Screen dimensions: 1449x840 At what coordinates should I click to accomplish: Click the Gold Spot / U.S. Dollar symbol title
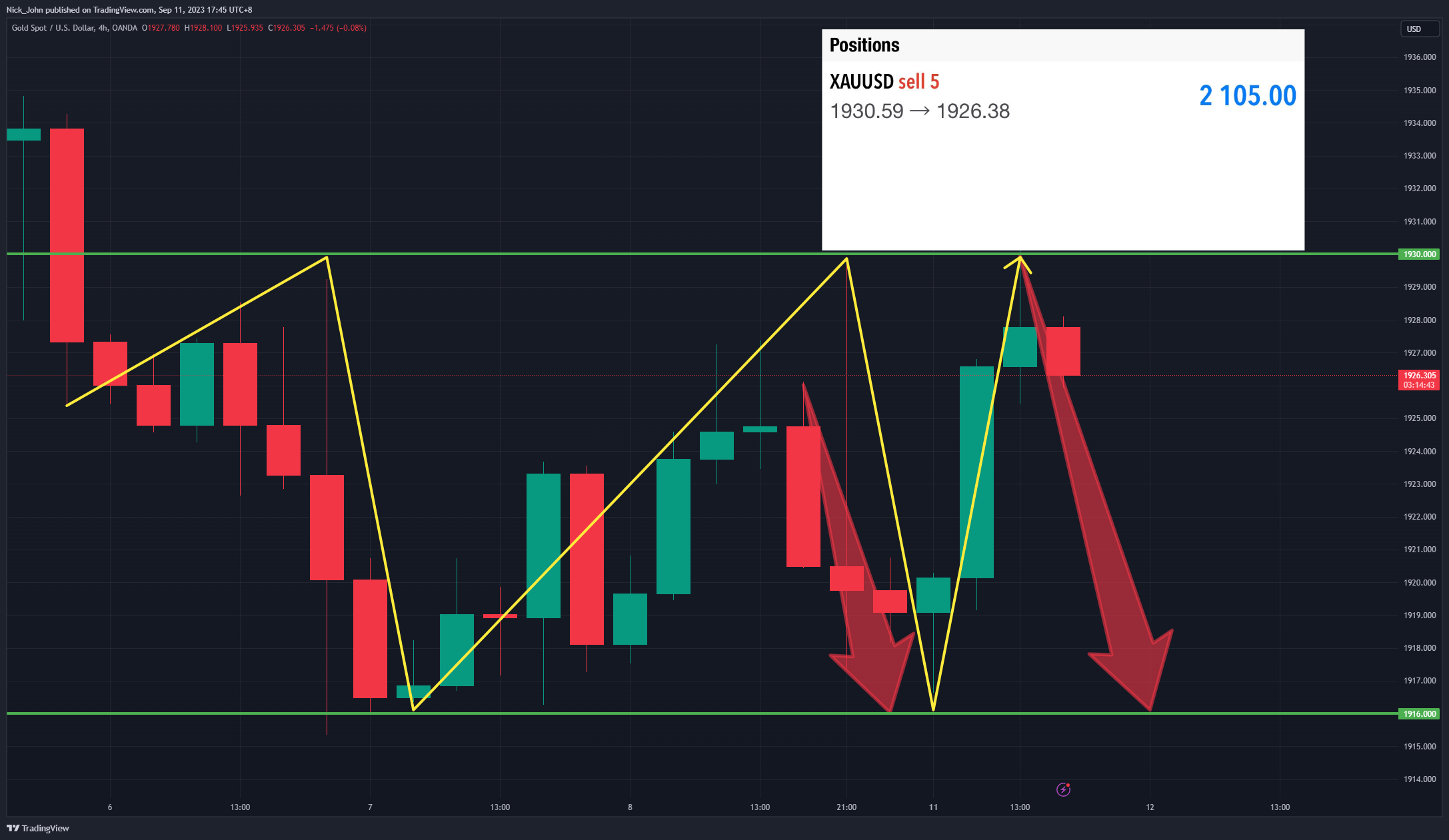75,28
